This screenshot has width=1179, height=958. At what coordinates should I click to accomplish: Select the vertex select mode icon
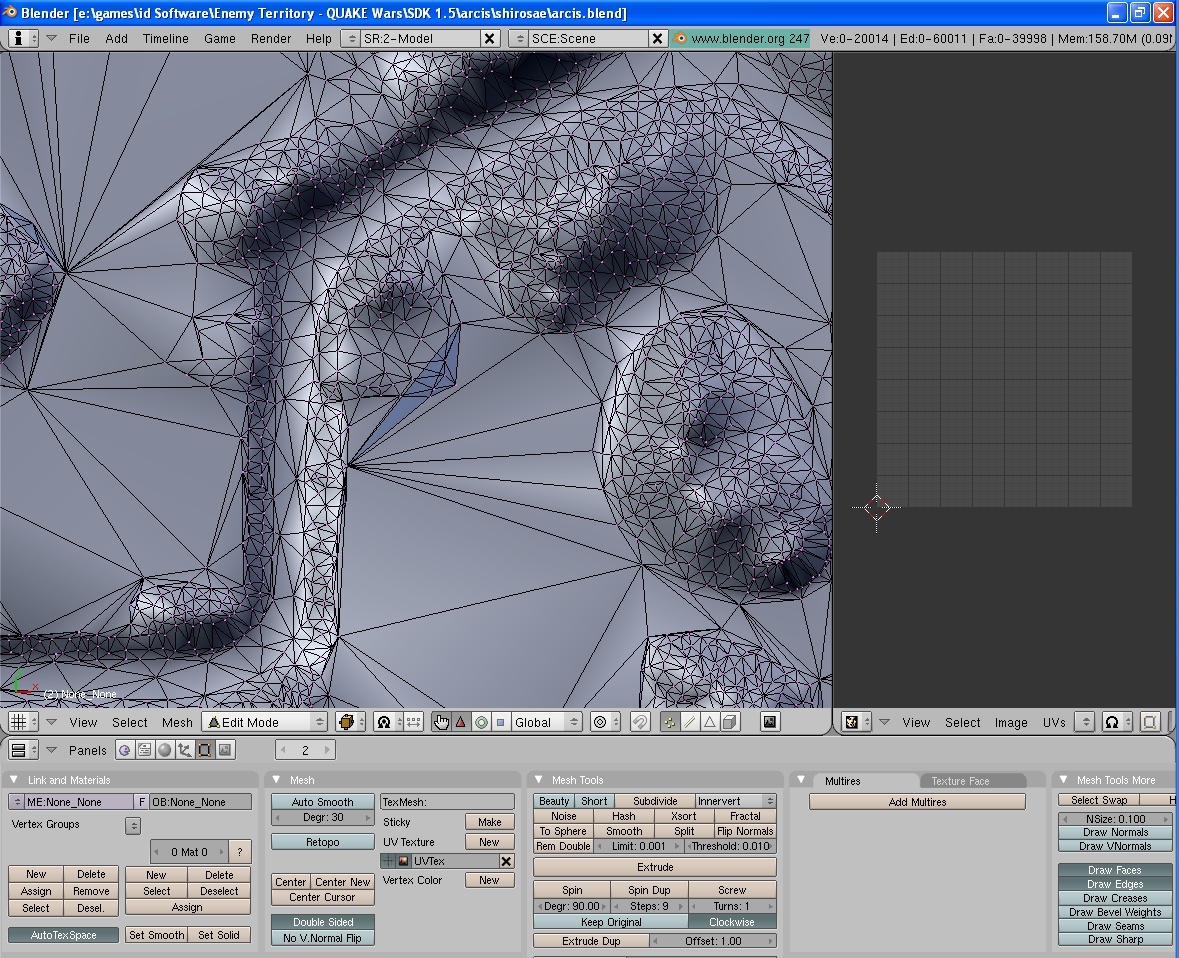669,722
